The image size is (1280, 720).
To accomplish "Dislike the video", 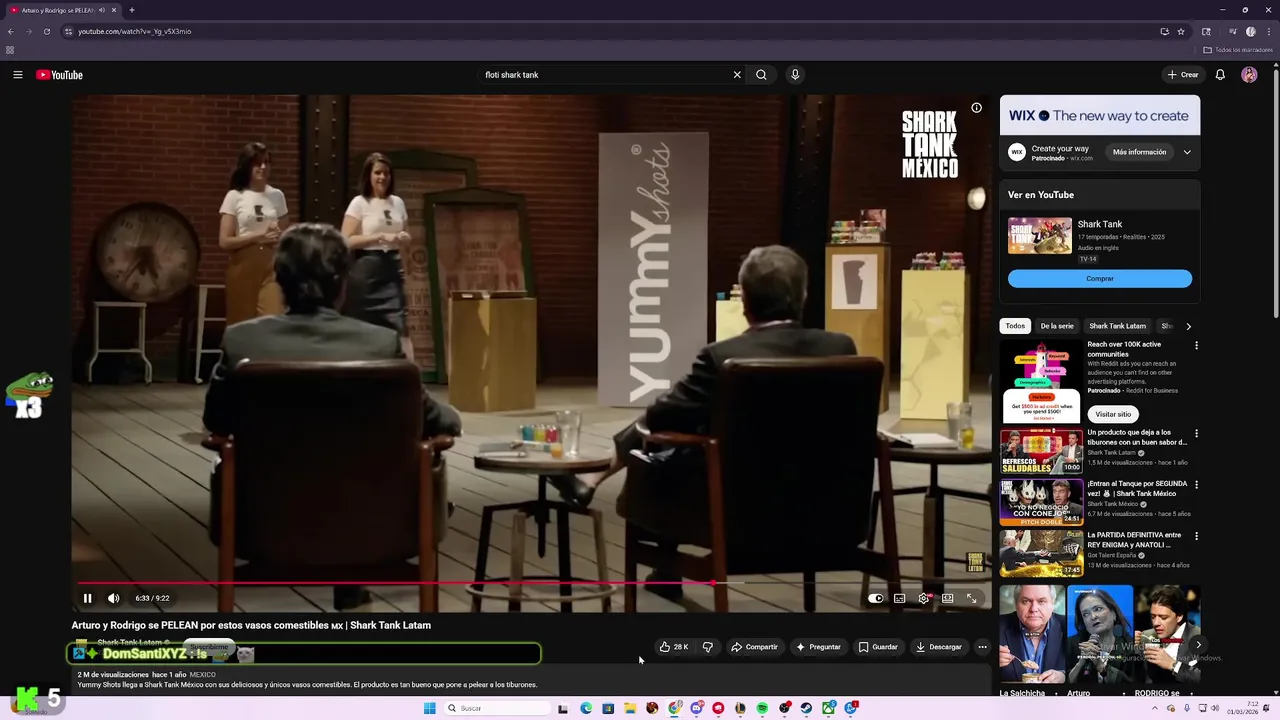I will (x=707, y=647).
